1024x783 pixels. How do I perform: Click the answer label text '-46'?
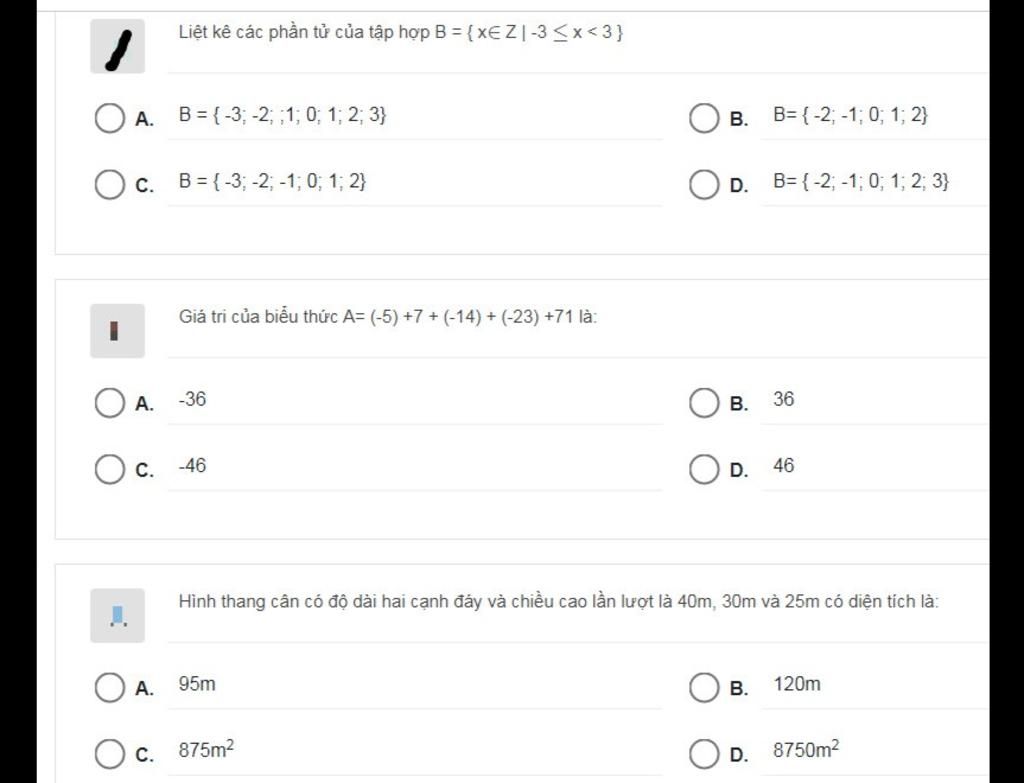(193, 466)
